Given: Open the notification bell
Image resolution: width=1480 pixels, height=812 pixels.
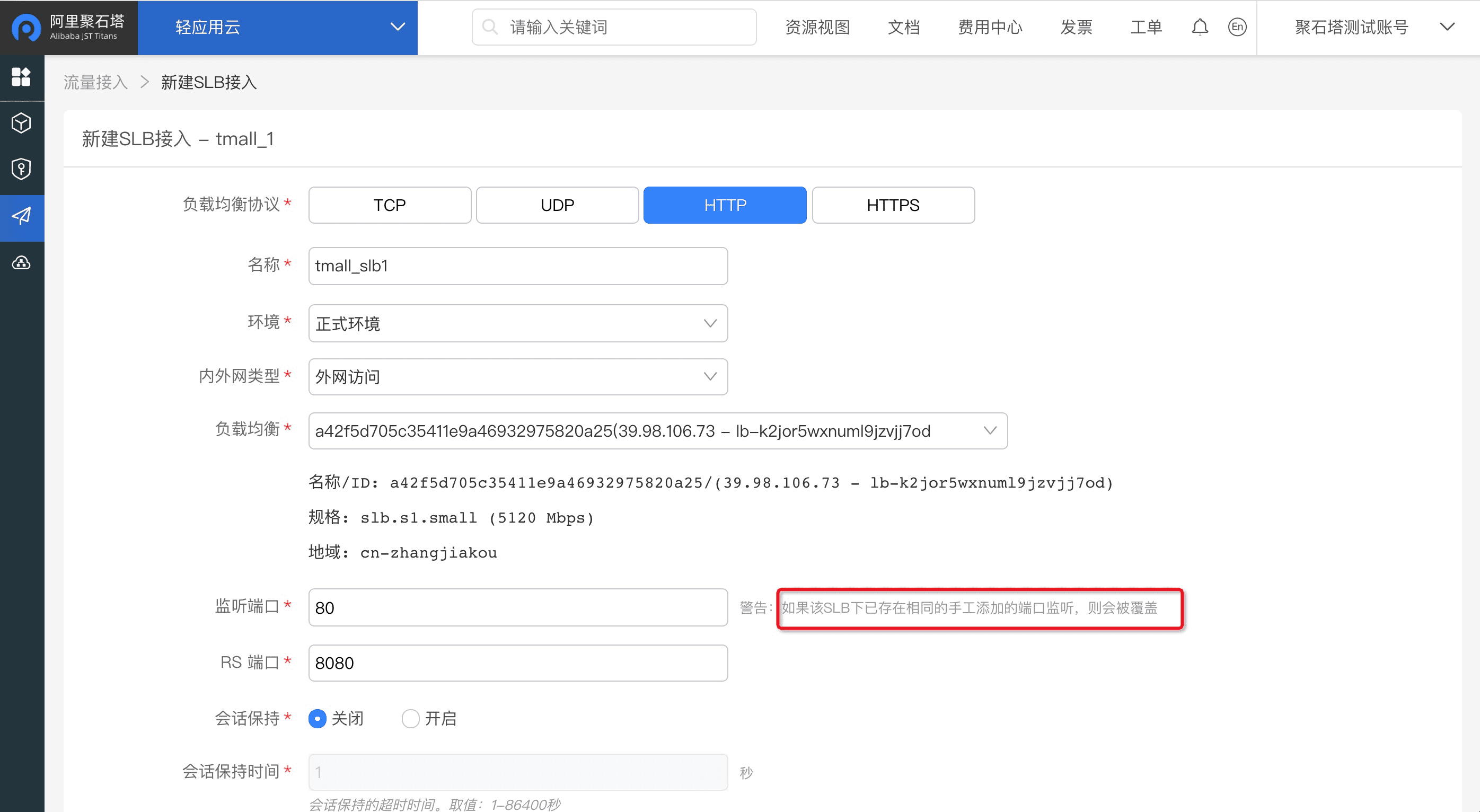Looking at the screenshot, I should (x=1200, y=27).
